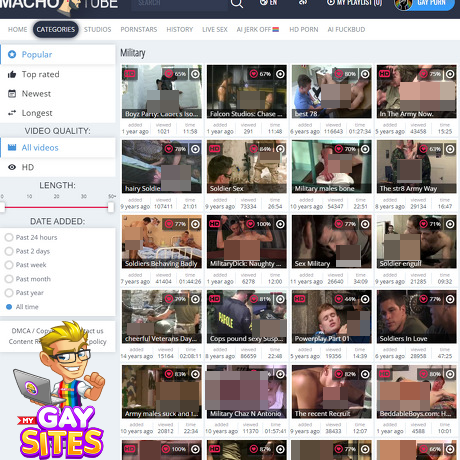
Task: Click the HD badge on 'Powerplay Part 01'
Action: point(299,299)
